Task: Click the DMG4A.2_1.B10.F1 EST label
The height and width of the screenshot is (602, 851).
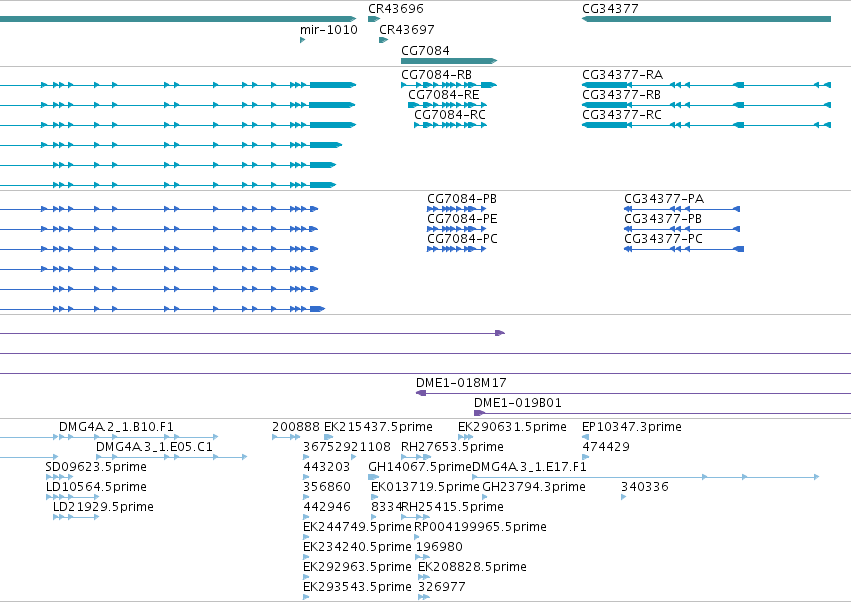Action: pyautogui.click(x=116, y=427)
